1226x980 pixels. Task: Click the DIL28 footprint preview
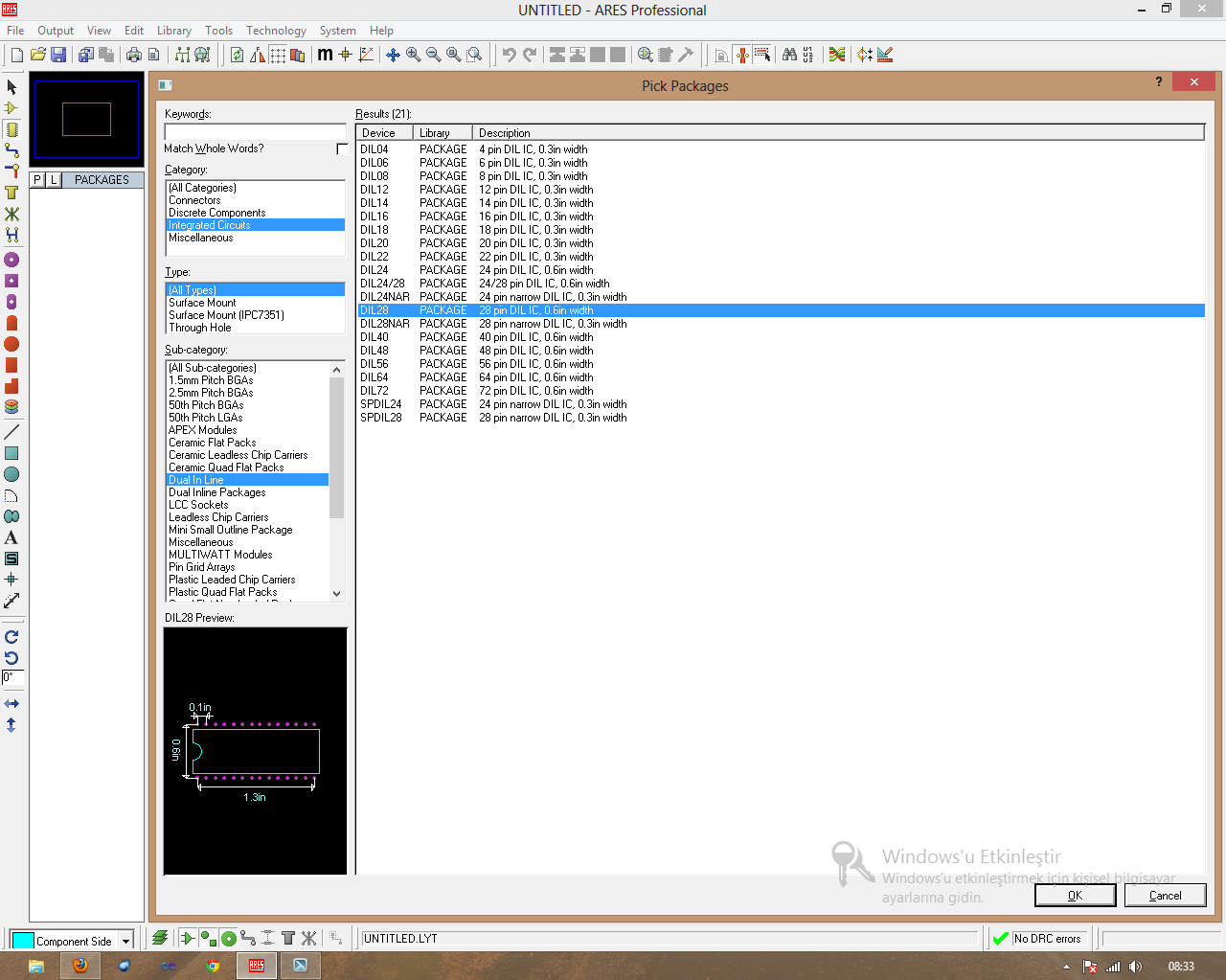(x=255, y=750)
